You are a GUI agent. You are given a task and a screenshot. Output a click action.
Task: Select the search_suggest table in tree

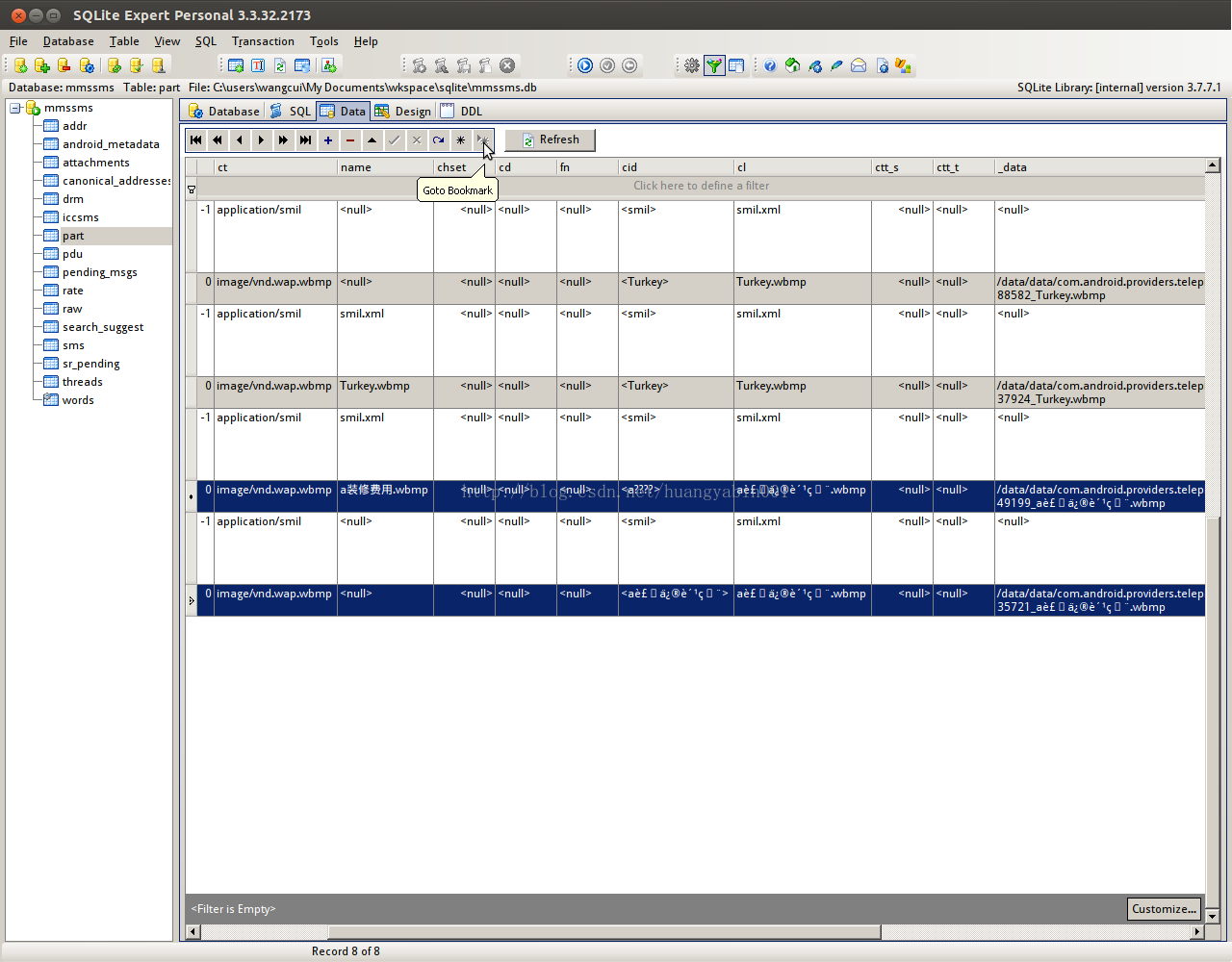(103, 327)
